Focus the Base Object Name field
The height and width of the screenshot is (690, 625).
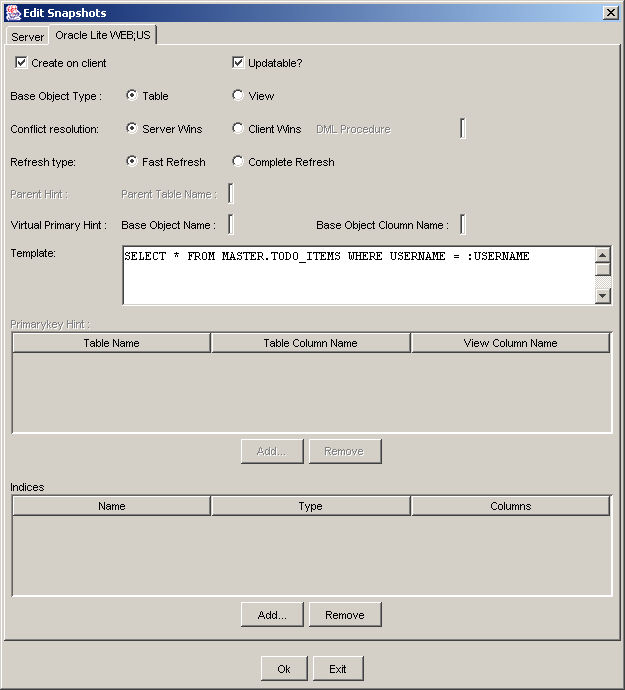[231, 224]
